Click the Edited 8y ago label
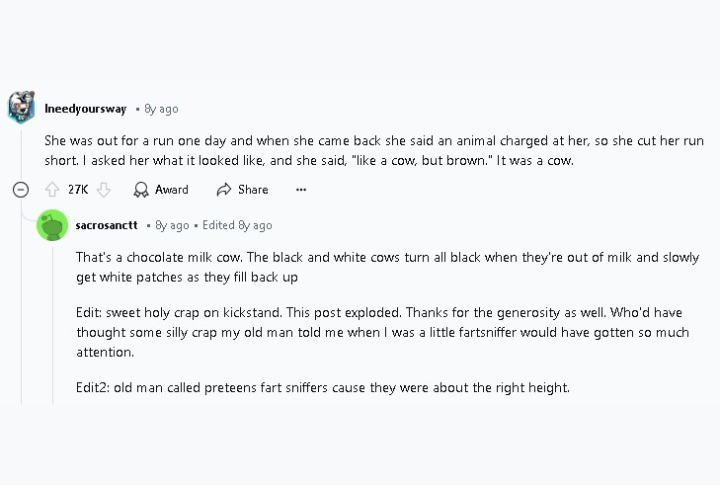The height and width of the screenshot is (485, 720). [x=237, y=226]
